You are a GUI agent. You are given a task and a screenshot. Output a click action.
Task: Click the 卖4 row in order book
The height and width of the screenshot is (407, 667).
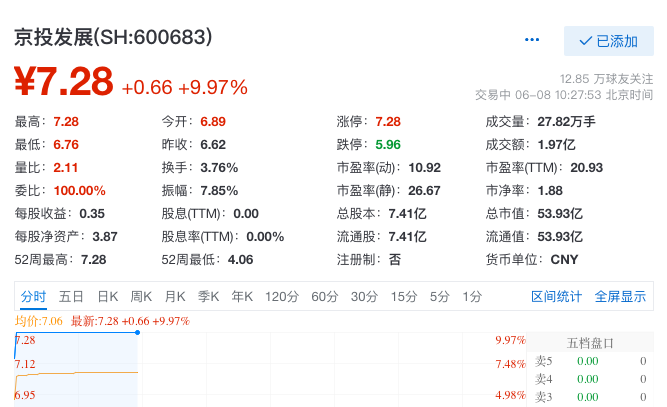point(590,379)
